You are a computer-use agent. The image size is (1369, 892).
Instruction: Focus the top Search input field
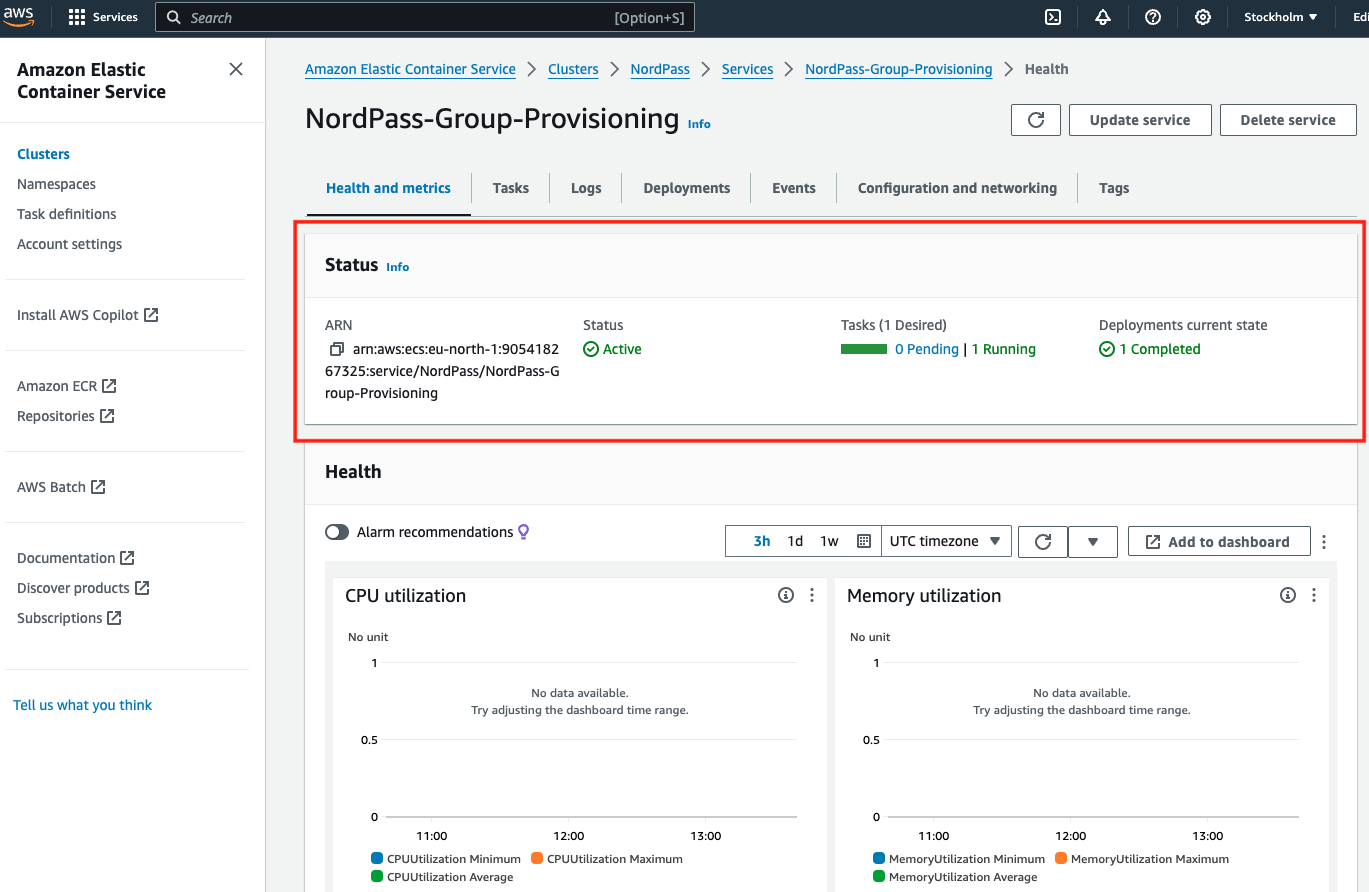point(425,17)
